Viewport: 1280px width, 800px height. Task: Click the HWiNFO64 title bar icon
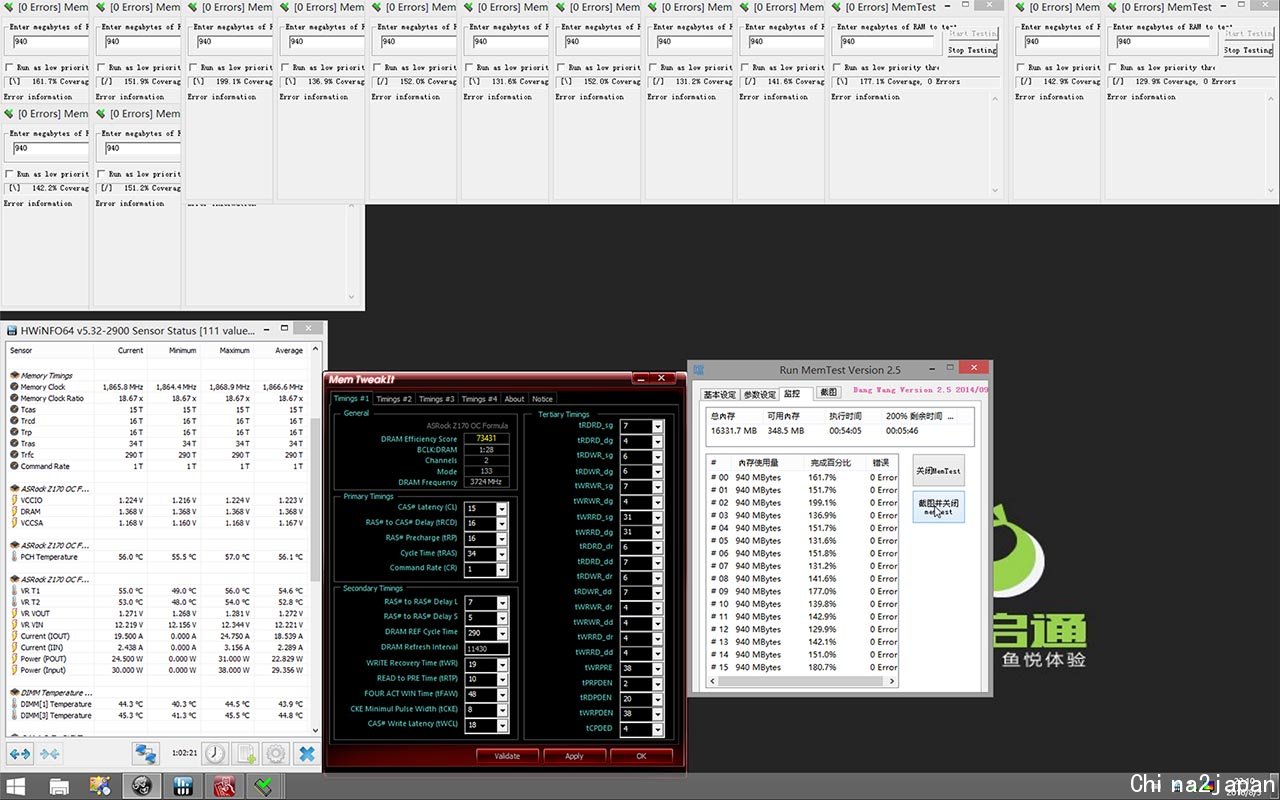(11, 329)
